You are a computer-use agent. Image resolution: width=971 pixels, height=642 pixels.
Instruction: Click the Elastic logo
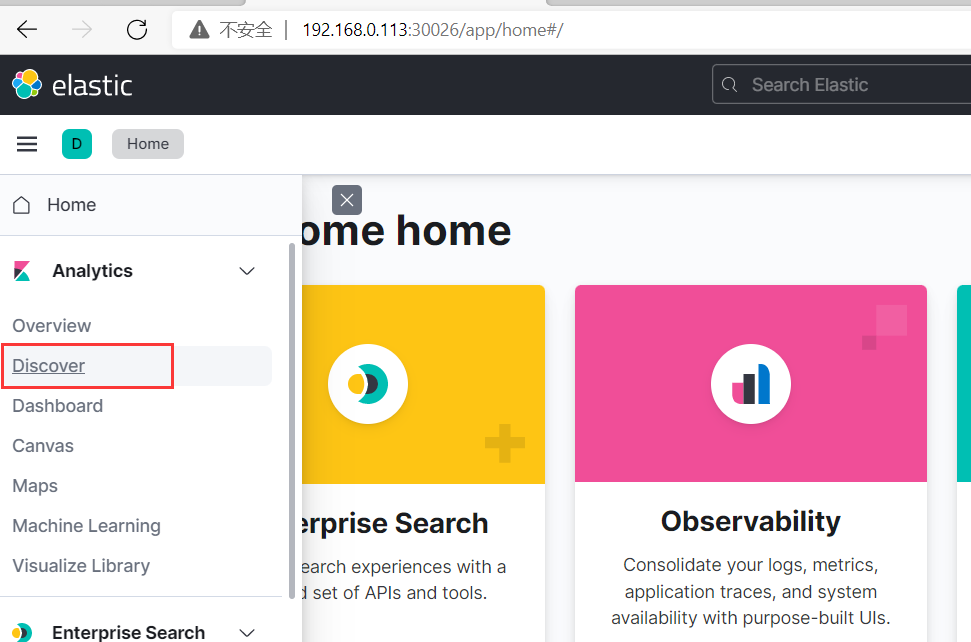[72, 85]
